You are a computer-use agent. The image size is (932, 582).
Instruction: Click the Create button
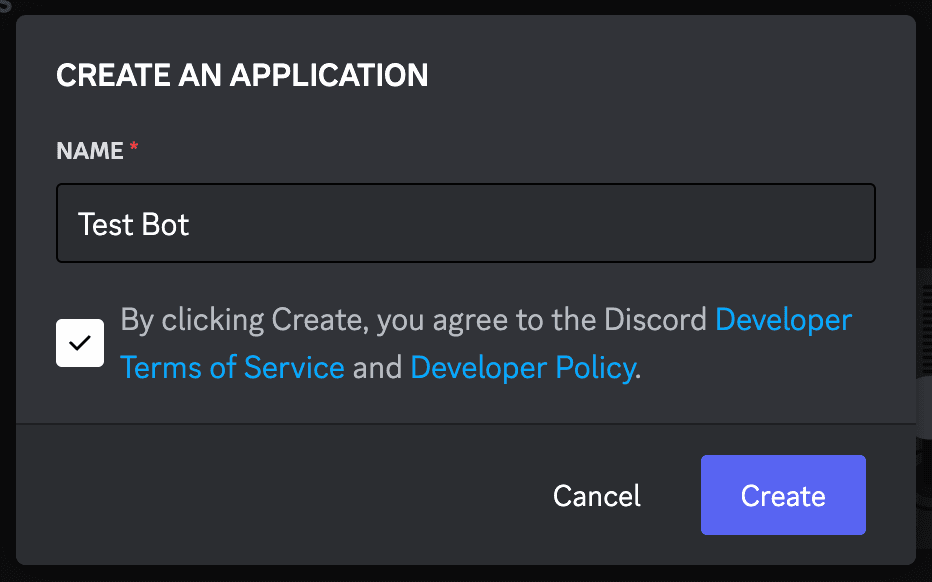point(783,496)
